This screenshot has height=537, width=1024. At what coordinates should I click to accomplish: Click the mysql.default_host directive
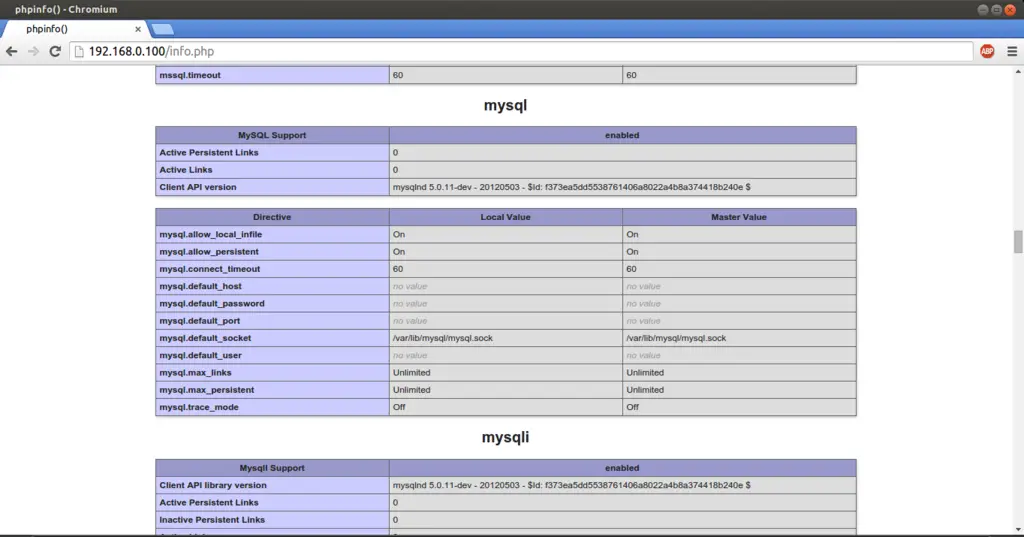tap(200, 286)
